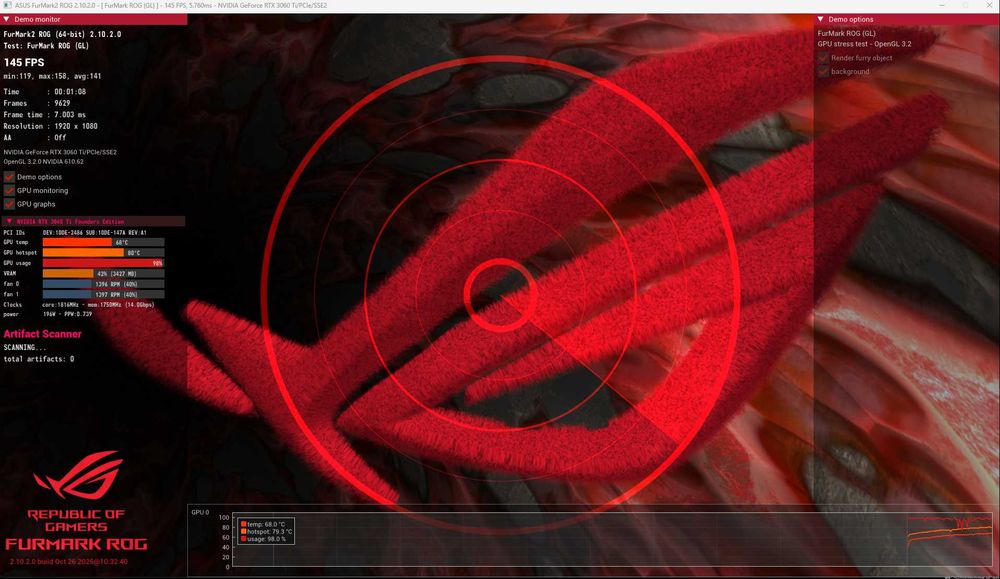Click the FurMark app icon in title bar
This screenshot has height=579, width=1000.
pos(7,5)
